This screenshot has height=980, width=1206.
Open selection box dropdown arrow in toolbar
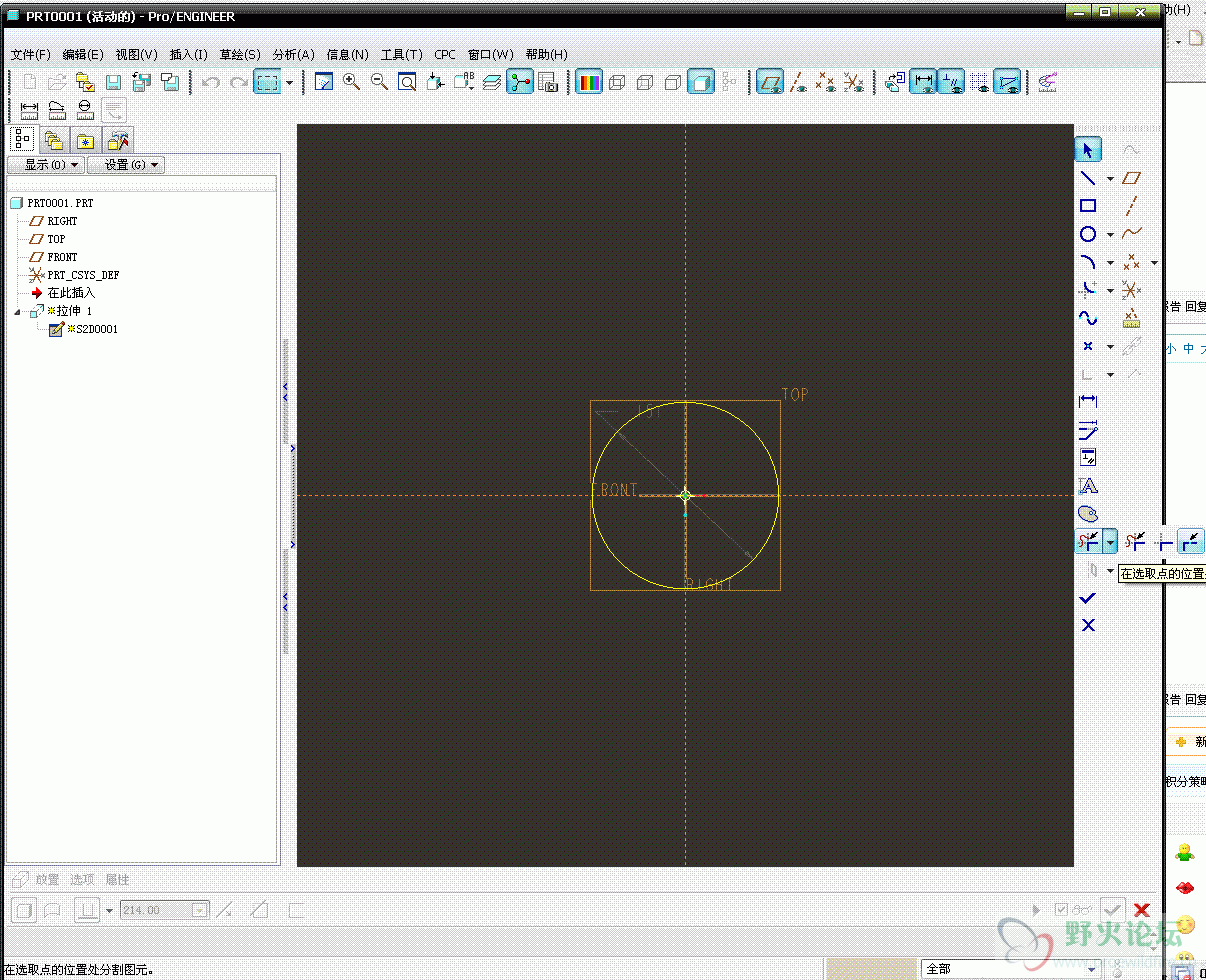tap(289, 83)
